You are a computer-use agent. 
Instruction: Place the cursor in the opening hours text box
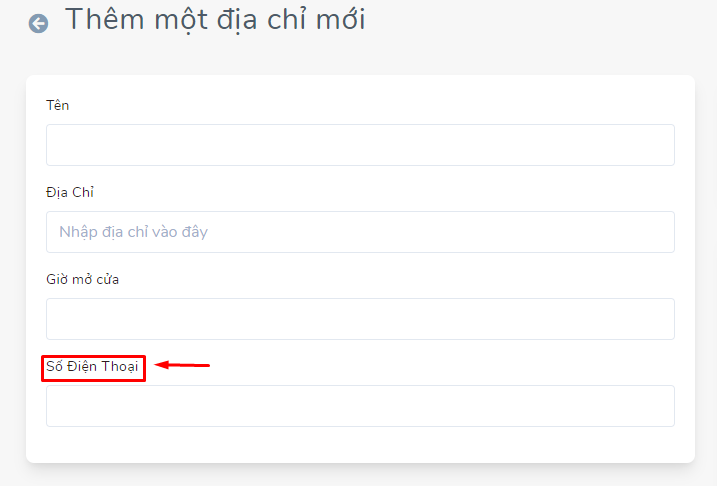pos(360,319)
